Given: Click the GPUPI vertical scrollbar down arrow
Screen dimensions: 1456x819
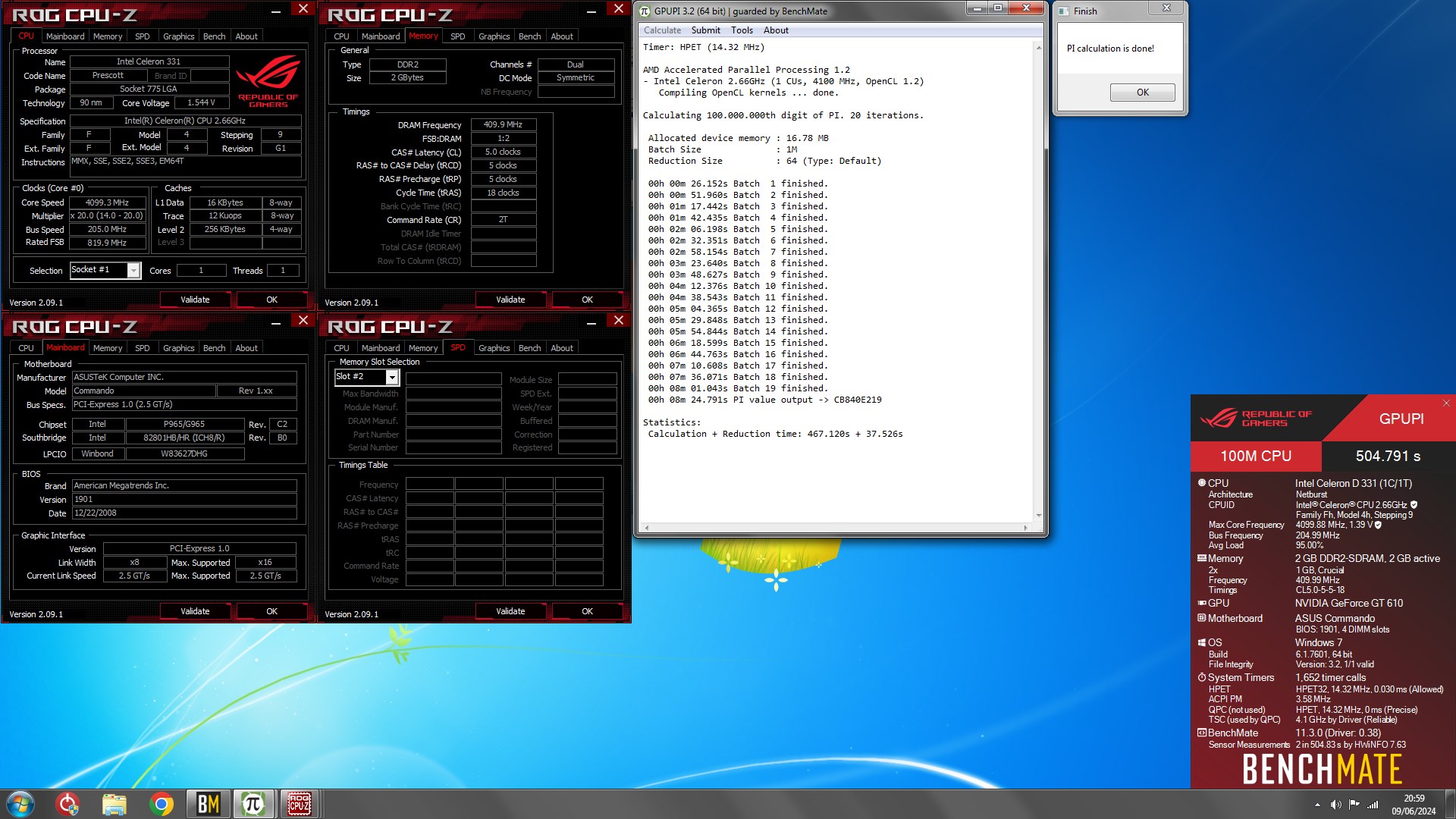Looking at the screenshot, I should point(1038,516).
